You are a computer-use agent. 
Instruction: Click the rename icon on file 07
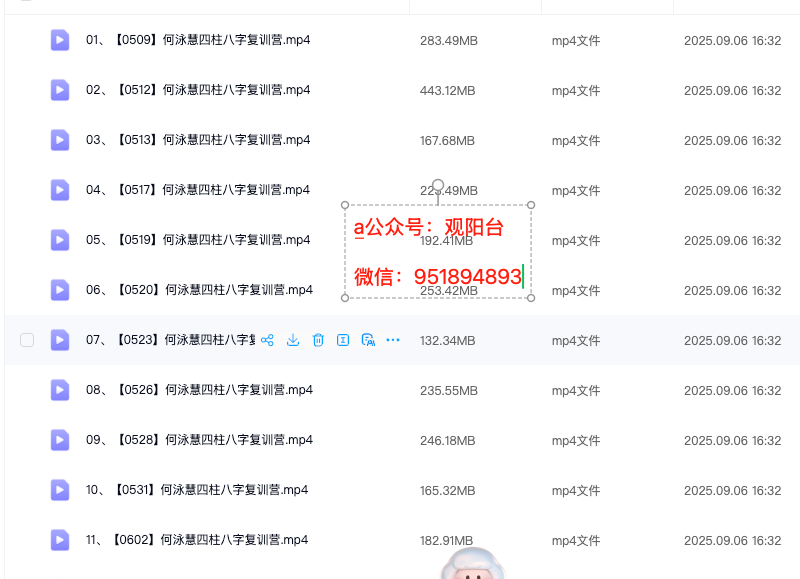tap(343, 340)
